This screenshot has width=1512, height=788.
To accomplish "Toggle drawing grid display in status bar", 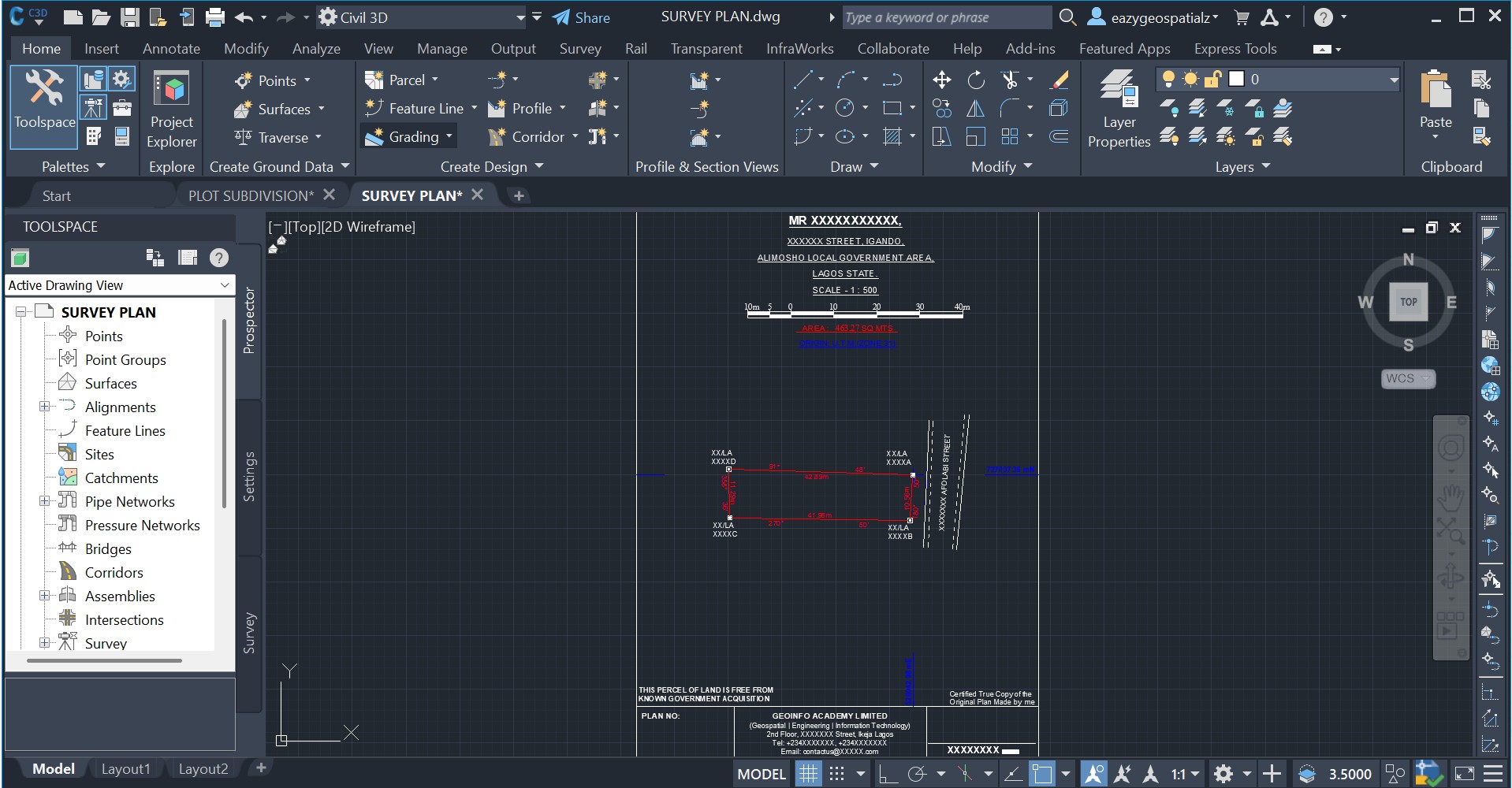I will tap(808, 774).
